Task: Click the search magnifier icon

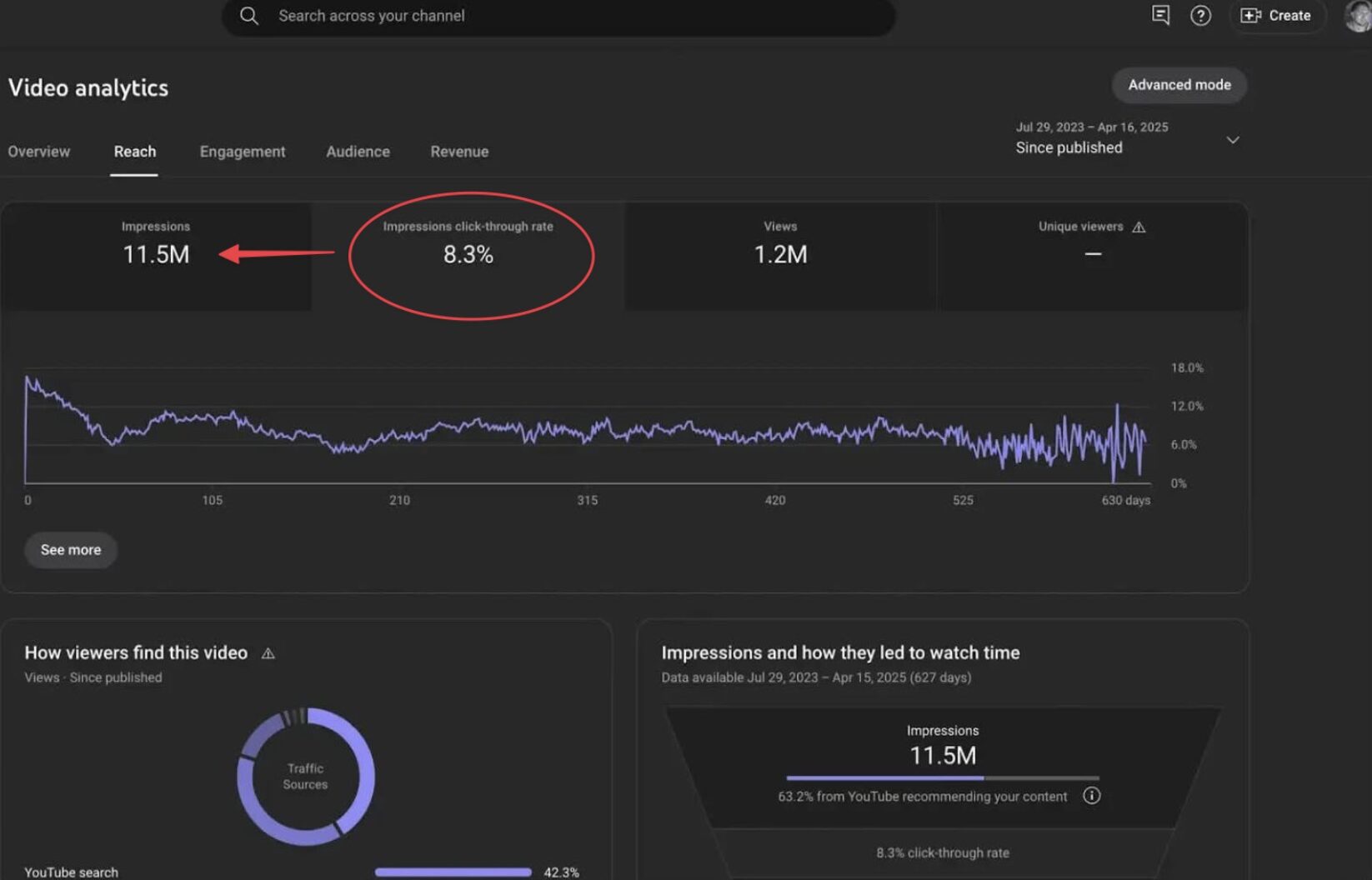Action: pos(248,16)
